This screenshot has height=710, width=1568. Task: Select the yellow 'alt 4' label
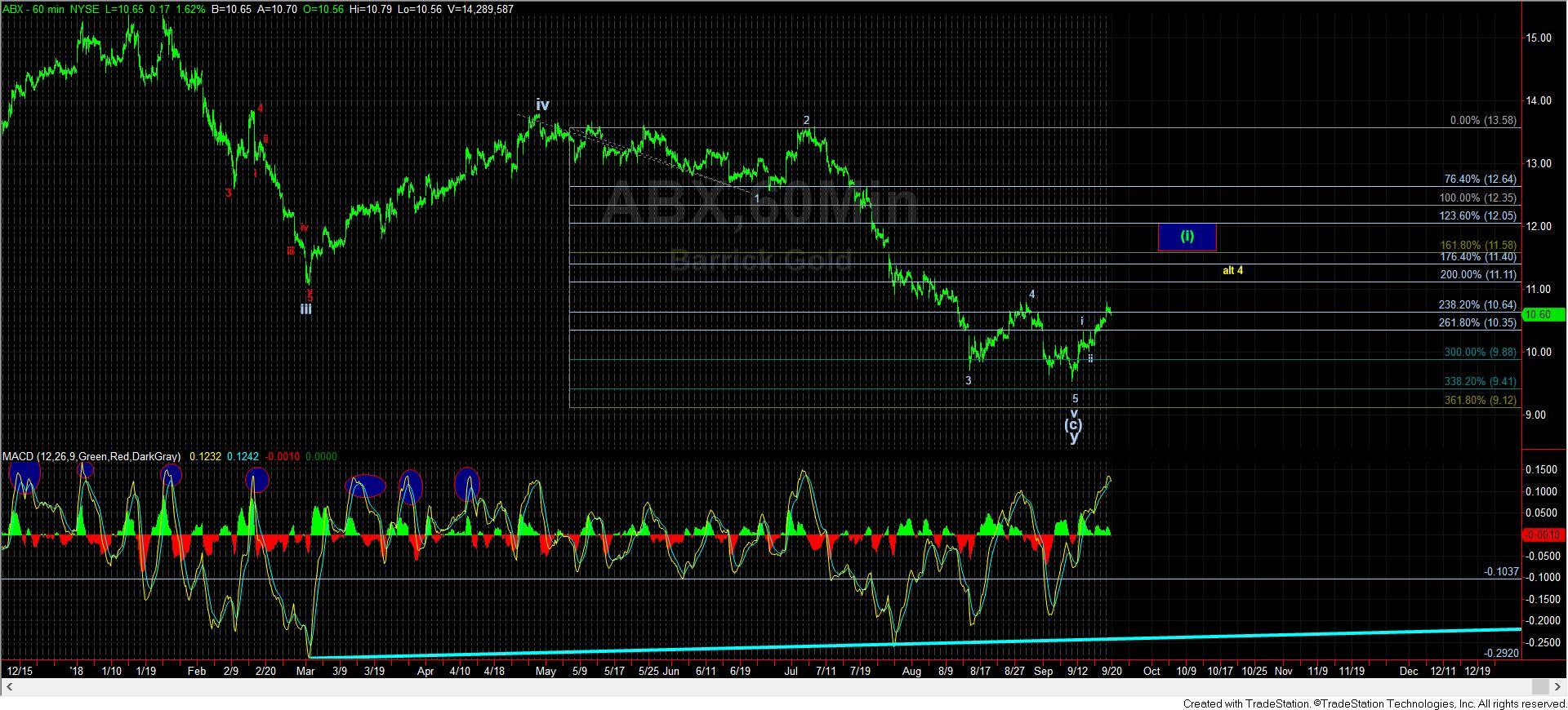[1232, 270]
